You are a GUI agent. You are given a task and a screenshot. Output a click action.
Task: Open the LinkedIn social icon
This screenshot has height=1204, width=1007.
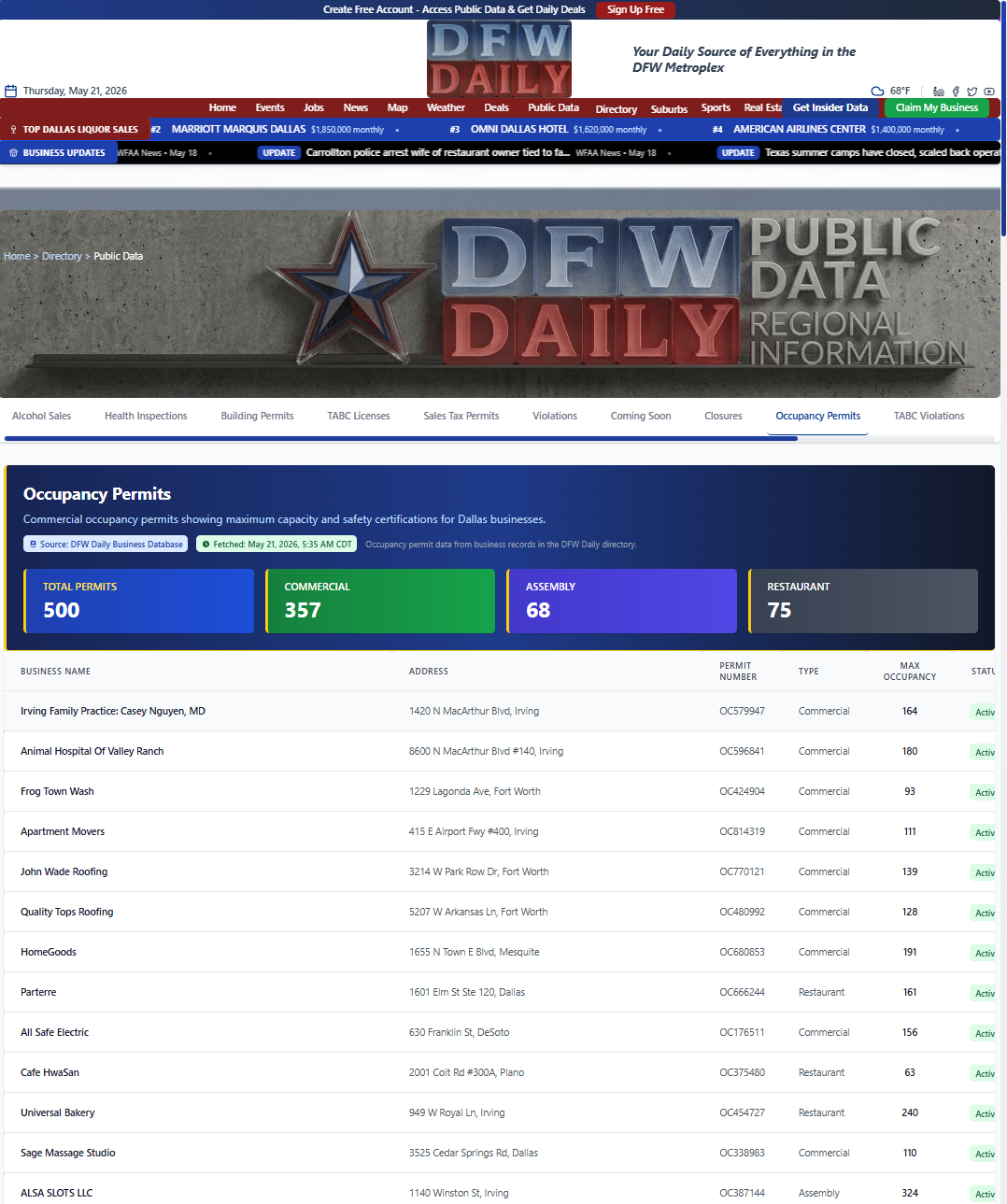939,92
